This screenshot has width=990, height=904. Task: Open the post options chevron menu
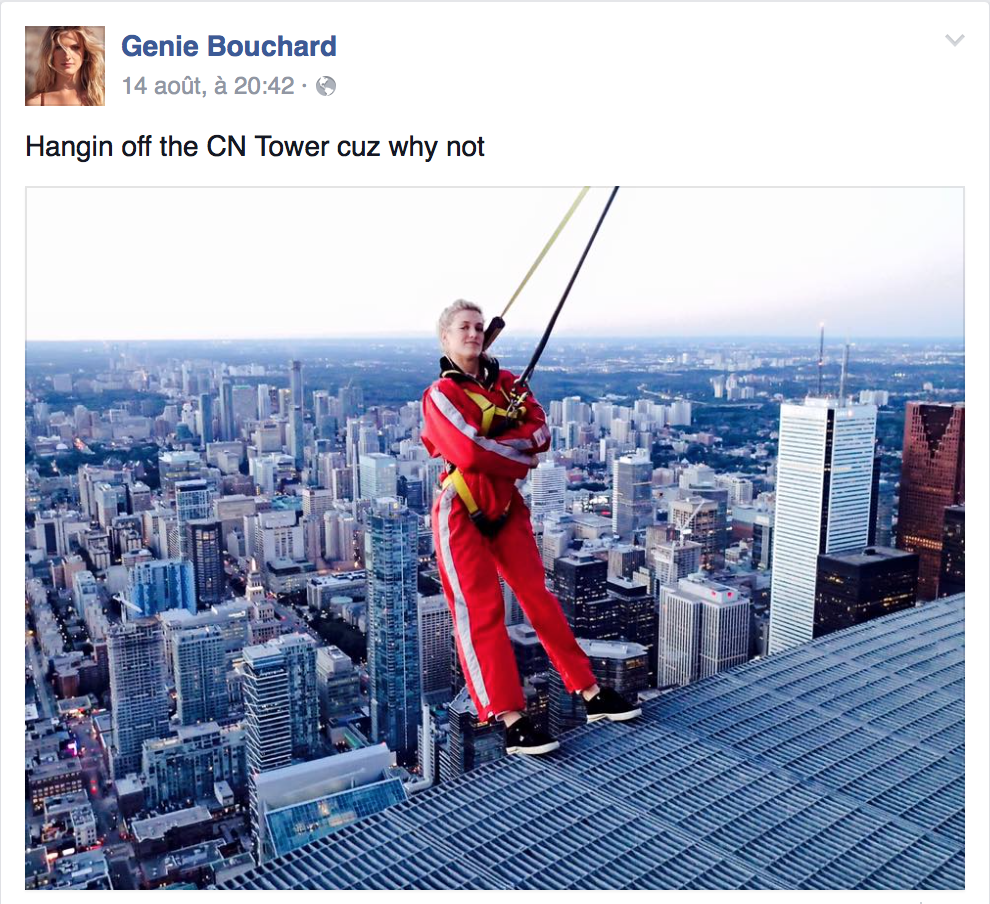pos(954,40)
